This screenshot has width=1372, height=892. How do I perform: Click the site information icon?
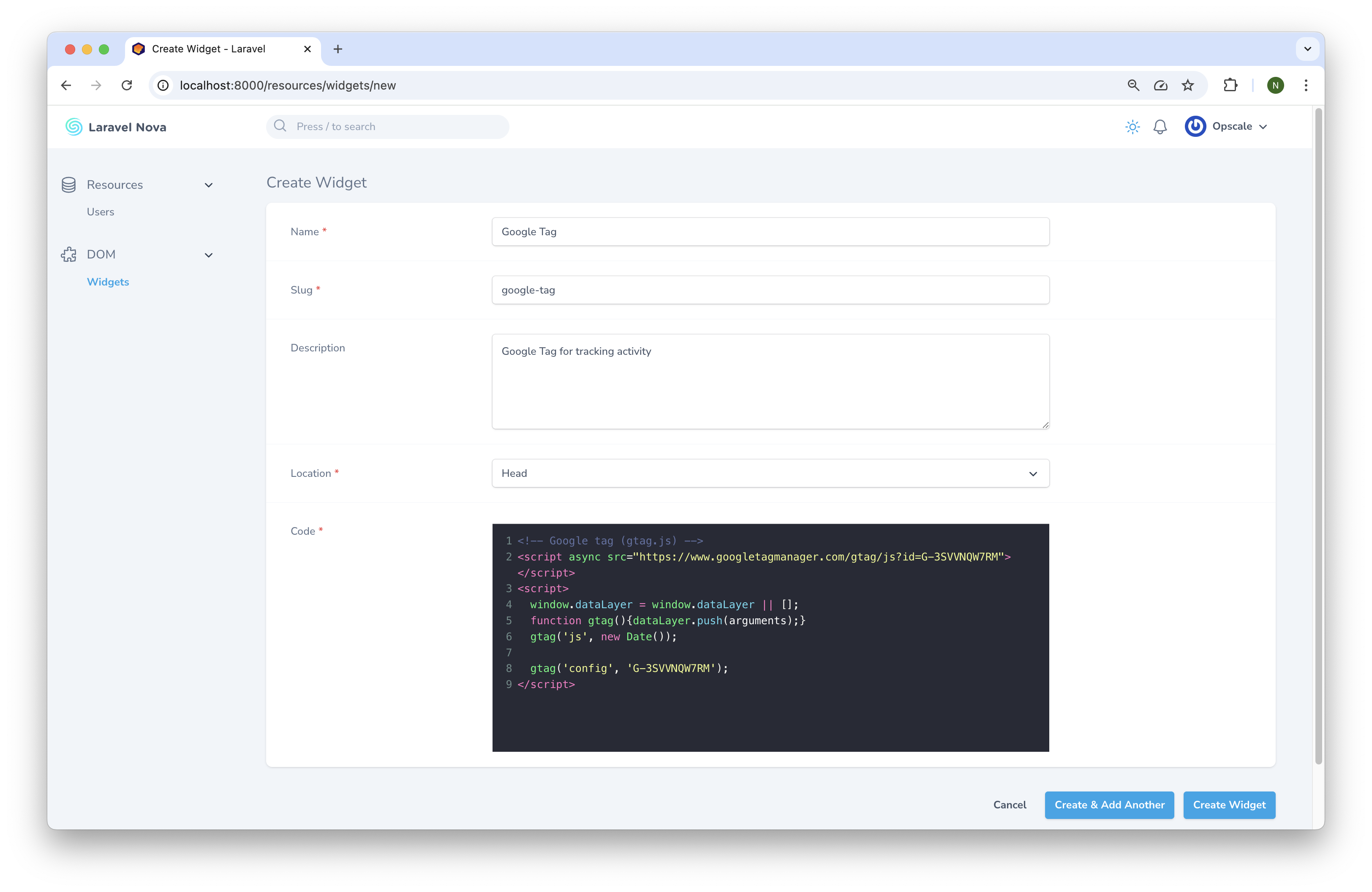pyautogui.click(x=164, y=85)
